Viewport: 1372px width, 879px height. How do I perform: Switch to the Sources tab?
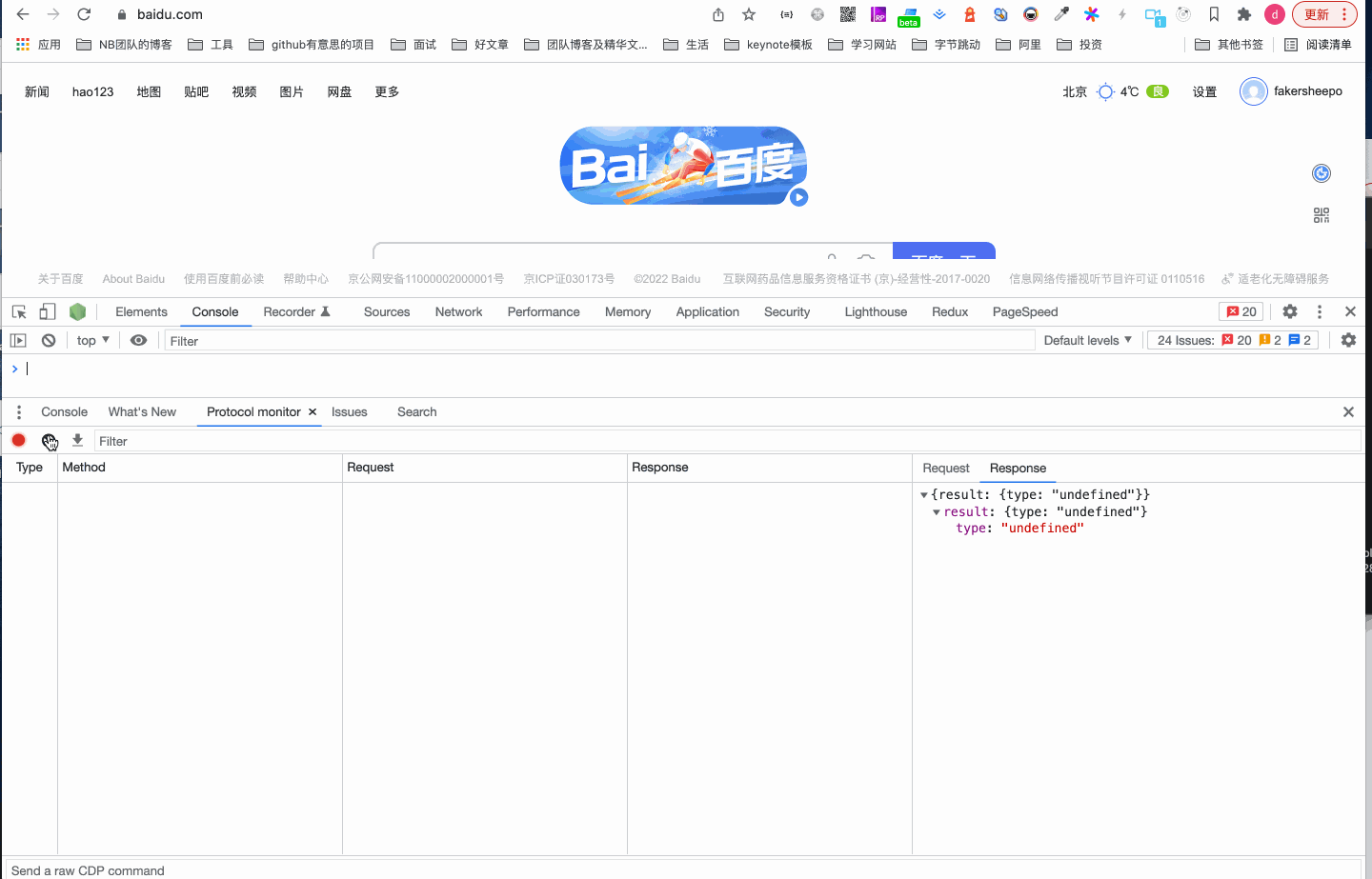coord(387,311)
